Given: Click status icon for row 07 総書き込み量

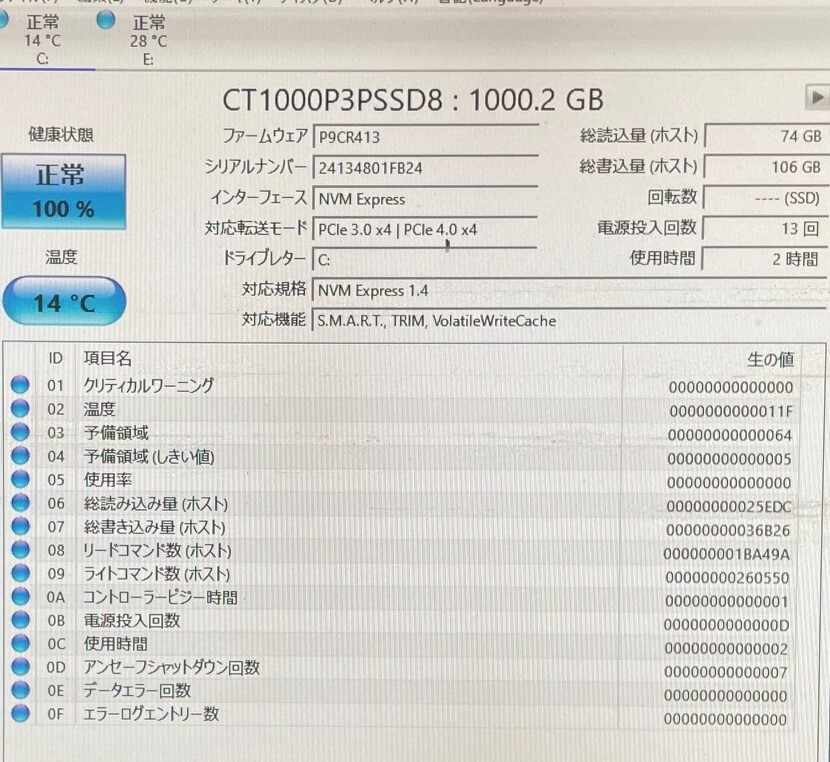Looking at the screenshot, I should (20, 526).
